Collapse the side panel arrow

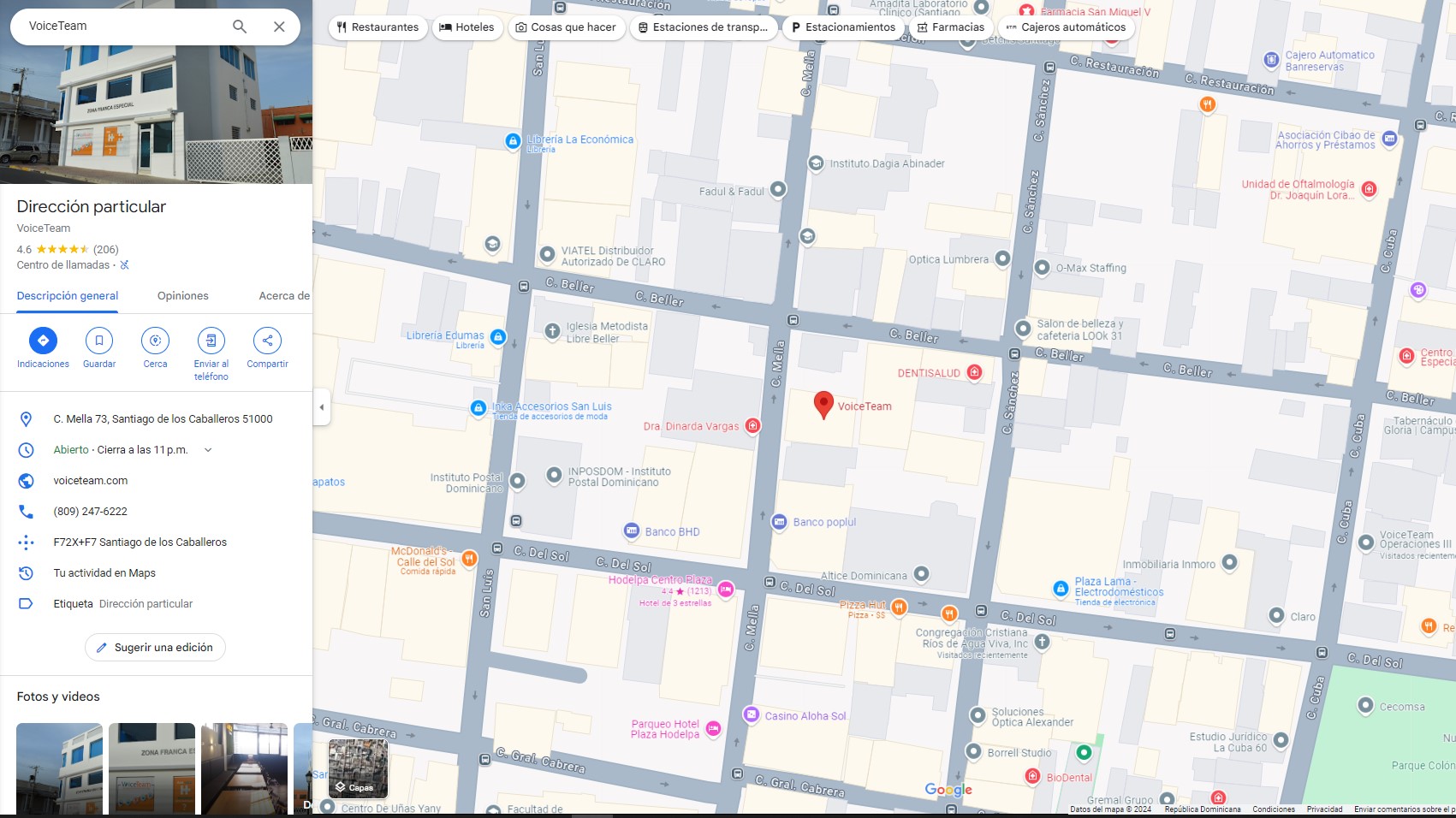tap(322, 407)
